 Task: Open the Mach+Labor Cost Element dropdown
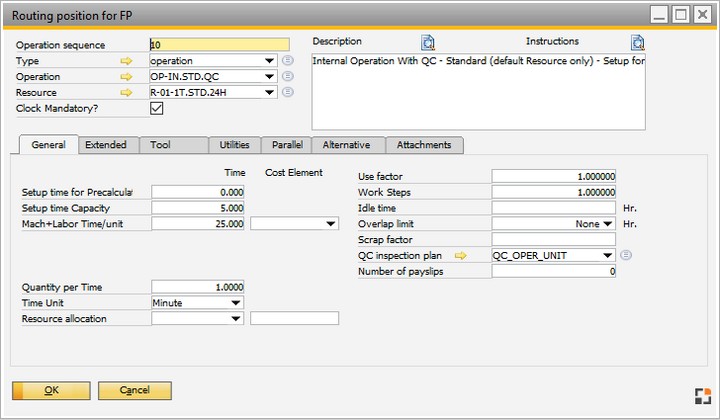(x=331, y=224)
